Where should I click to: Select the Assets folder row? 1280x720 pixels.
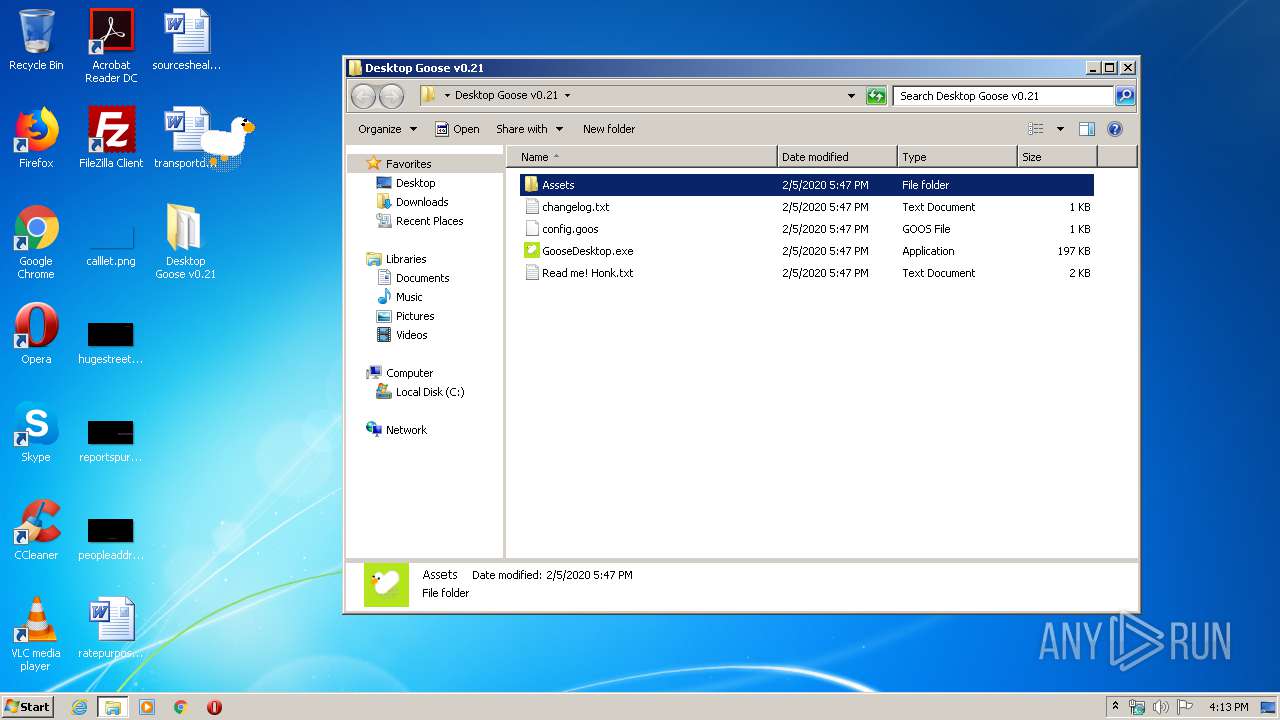(807, 185)
